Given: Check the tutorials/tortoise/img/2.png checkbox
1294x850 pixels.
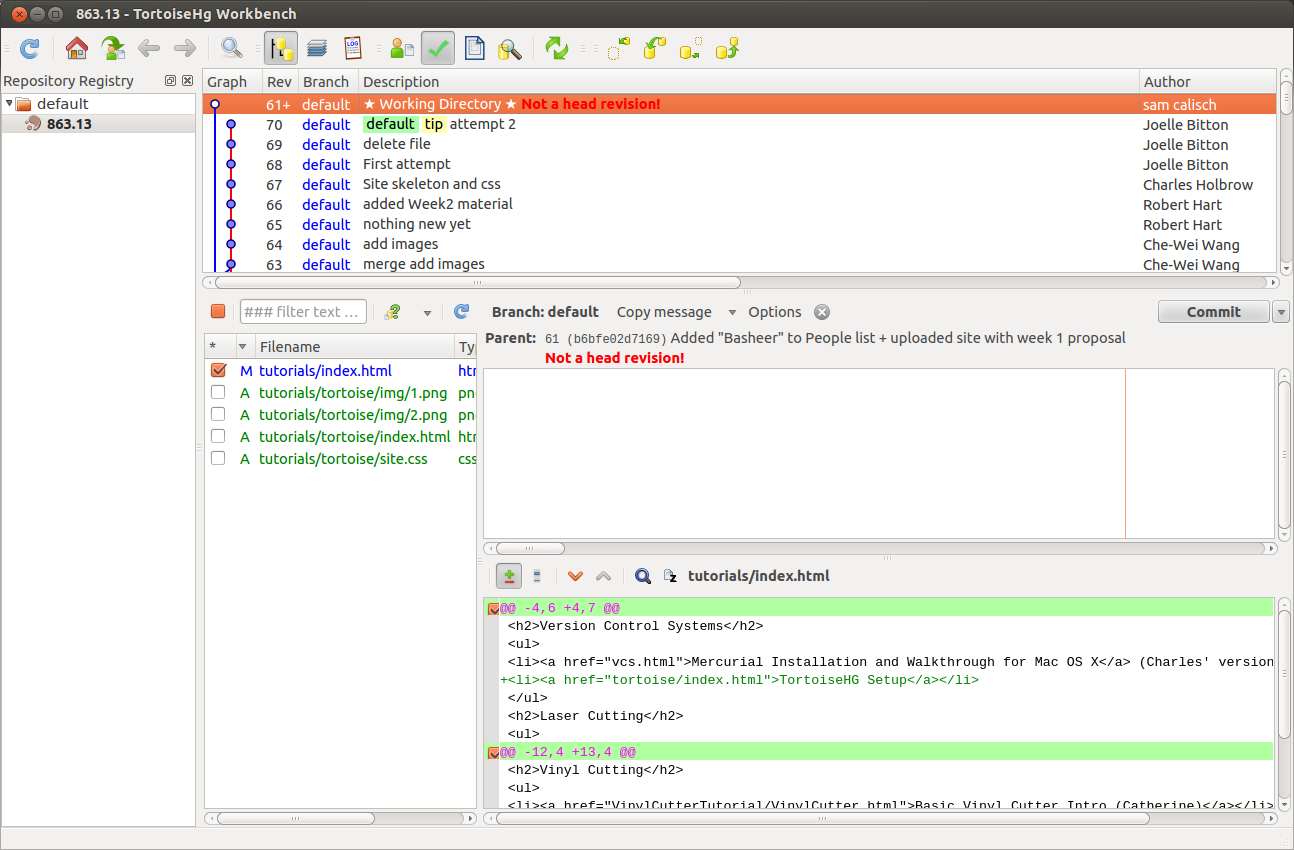Looking at the screenshot, I should coord(218,415).
